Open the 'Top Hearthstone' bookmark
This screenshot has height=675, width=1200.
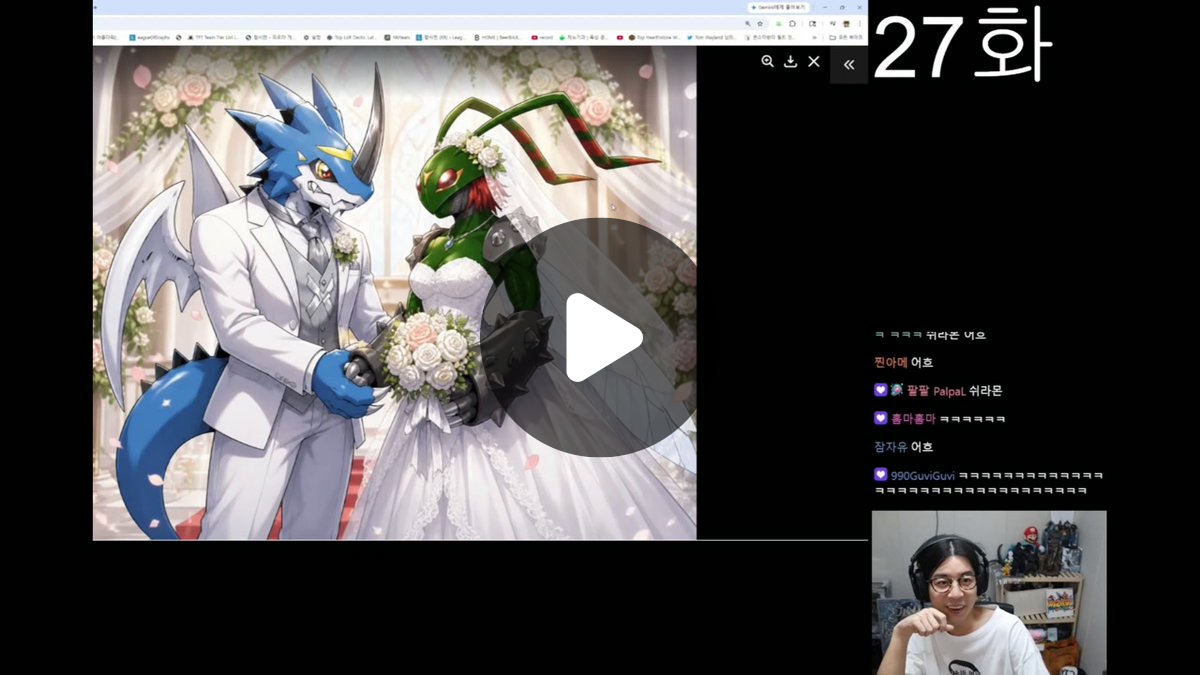[x=655, y=37]
